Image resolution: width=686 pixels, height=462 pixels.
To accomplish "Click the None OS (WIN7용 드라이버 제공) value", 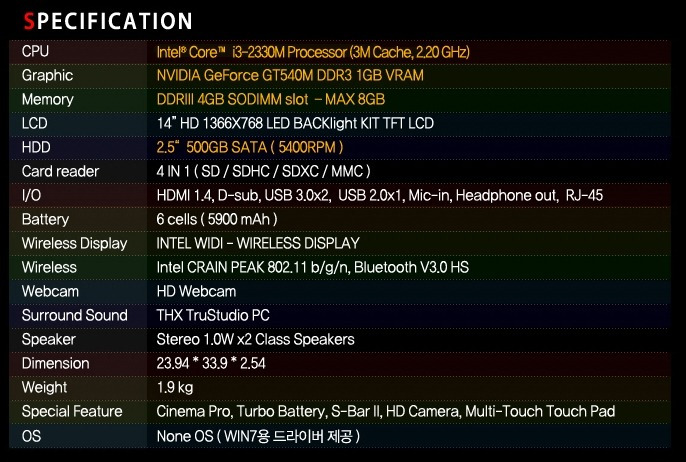I will [258, 436].
